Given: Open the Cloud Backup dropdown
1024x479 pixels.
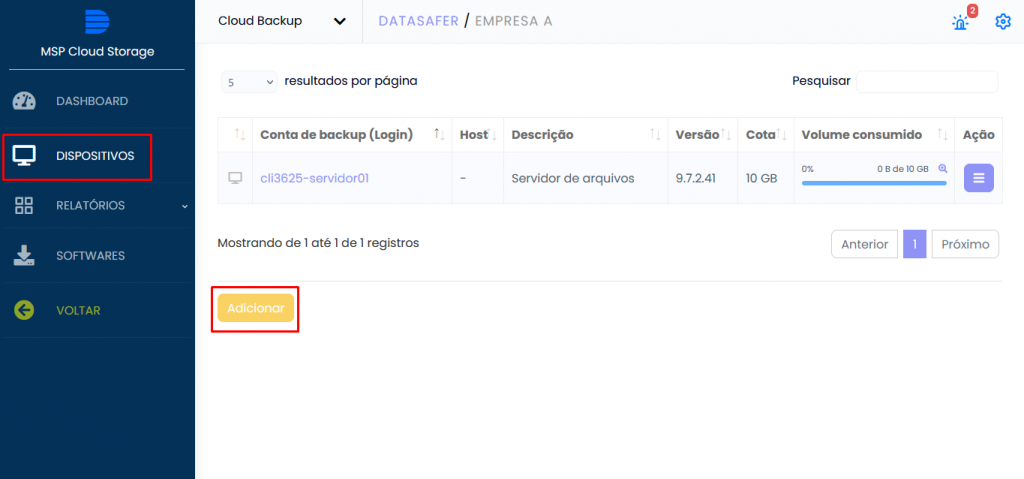Looking at the screenshot, I should (x=282, y=21).
